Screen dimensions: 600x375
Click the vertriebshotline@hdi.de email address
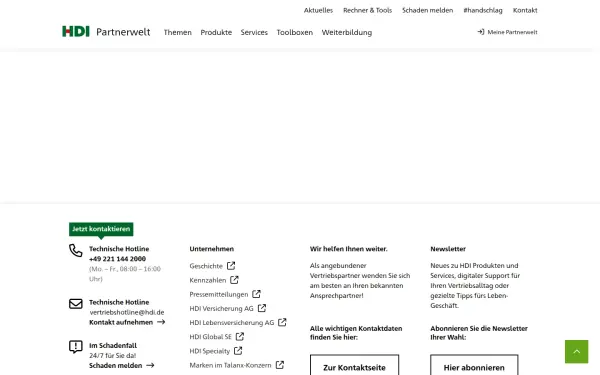click(127, 312)
